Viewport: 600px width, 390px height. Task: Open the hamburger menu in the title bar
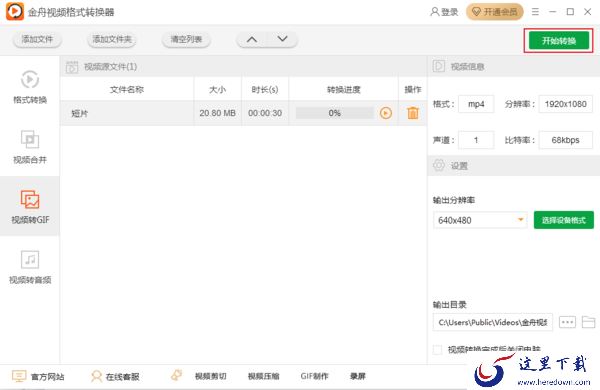point(535,12)
